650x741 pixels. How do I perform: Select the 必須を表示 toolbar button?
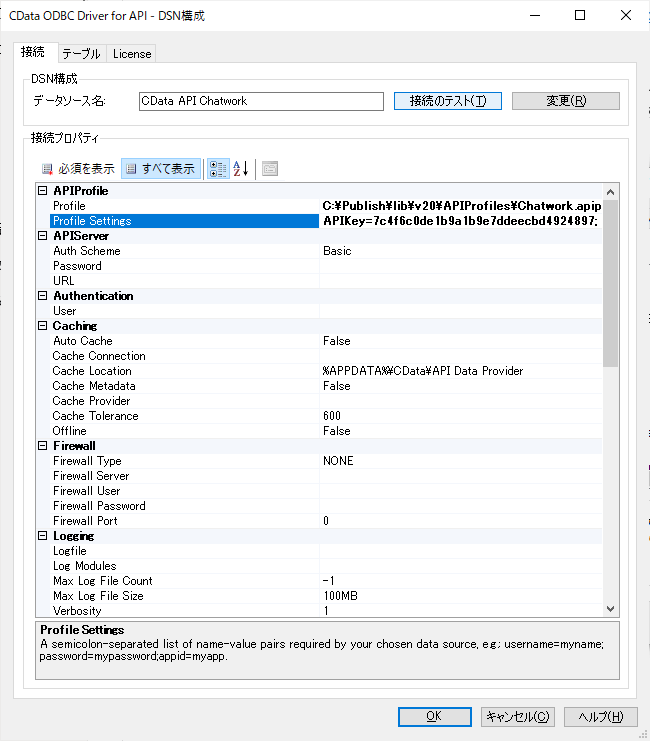pyautogui.click(x=78, y=169)
